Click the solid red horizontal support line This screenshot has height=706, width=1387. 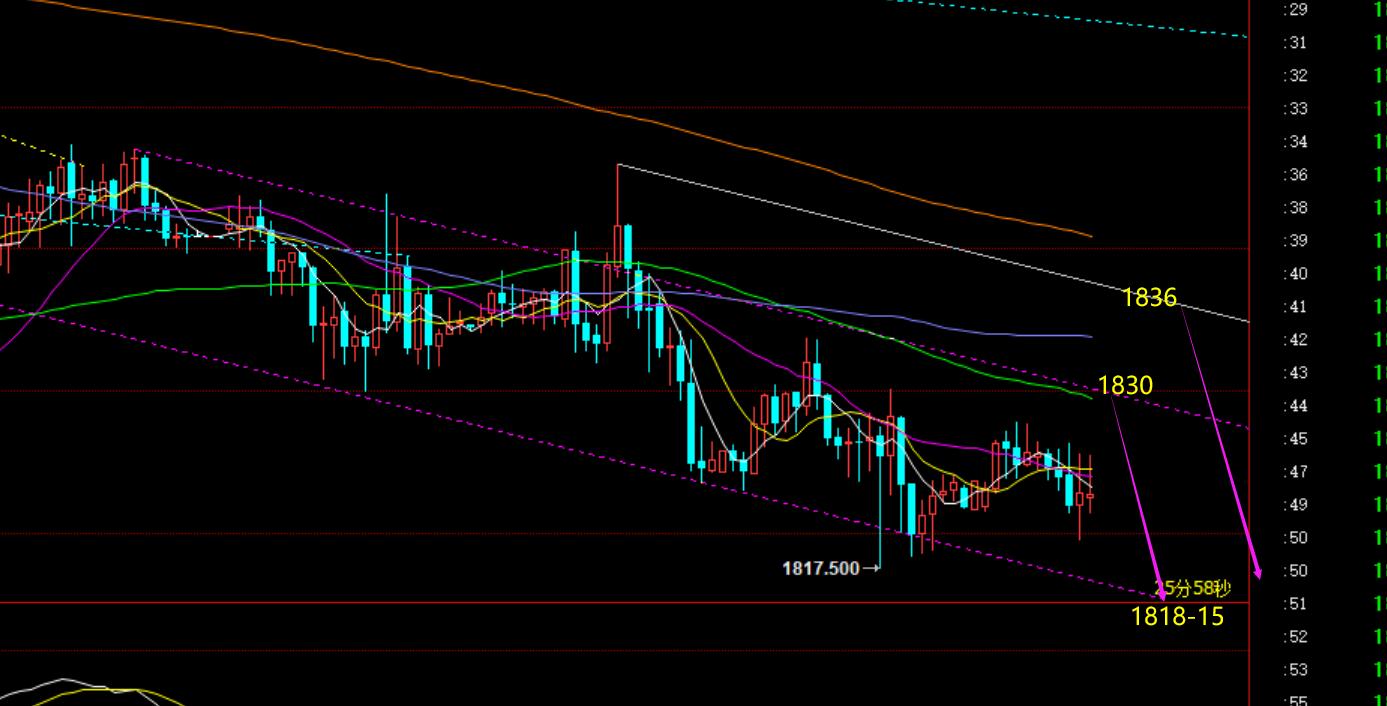point(600,602)
